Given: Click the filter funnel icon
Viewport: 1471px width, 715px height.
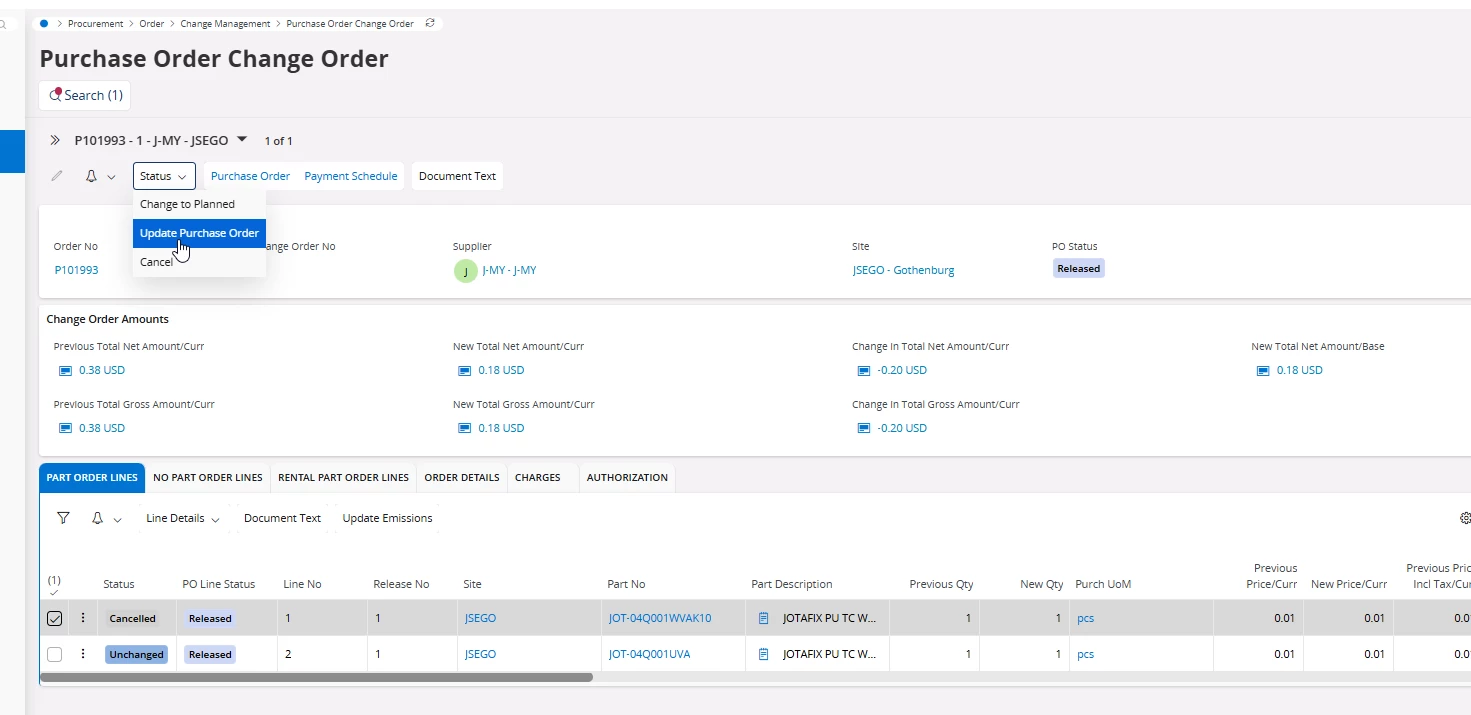Looking at the screenshot, I should pyautogui.click(x=63, y=518).
